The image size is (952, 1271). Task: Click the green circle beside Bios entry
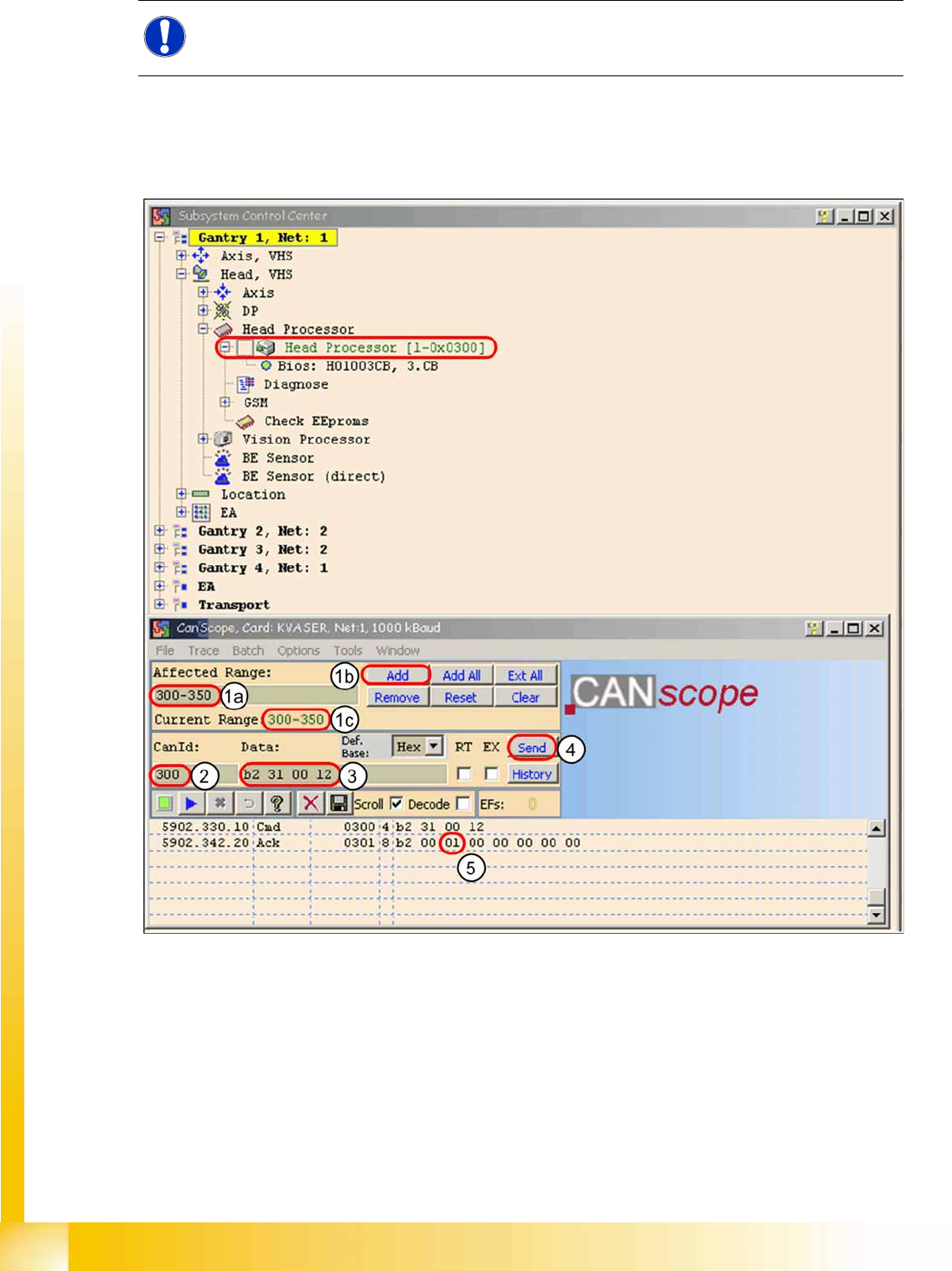tap(266, 366)
